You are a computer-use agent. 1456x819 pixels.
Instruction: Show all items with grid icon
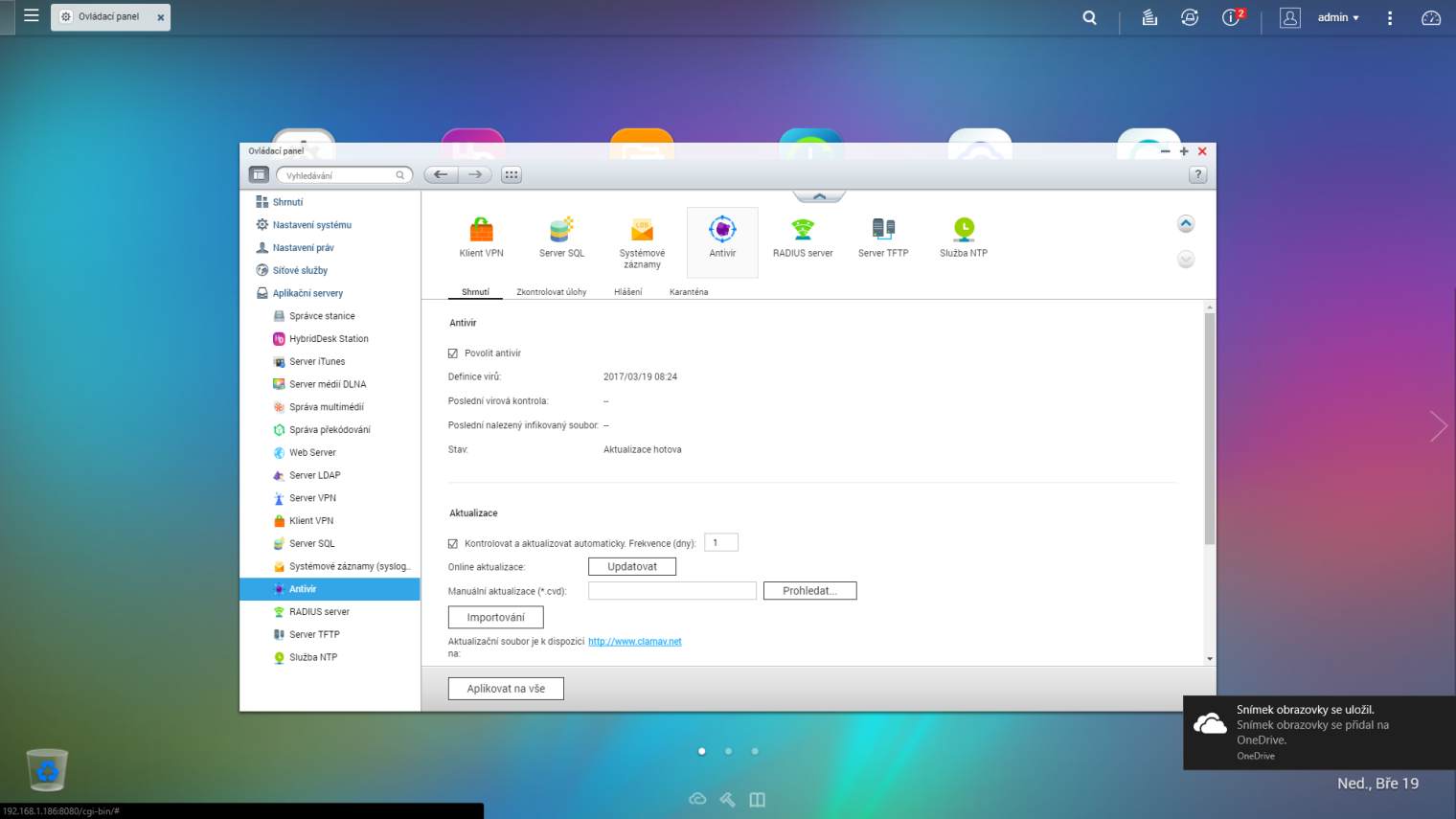point(512,174)
